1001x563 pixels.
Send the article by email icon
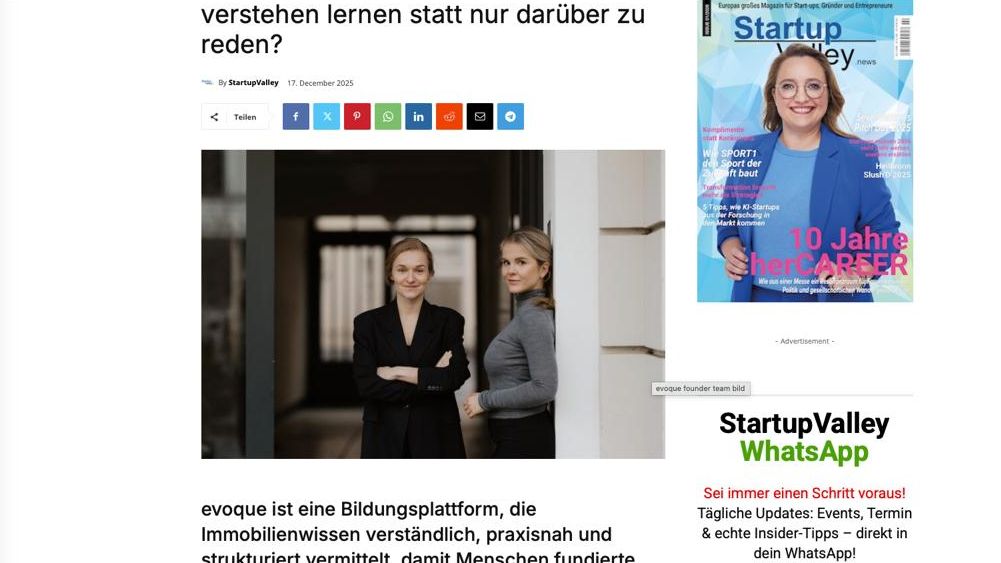479,116
